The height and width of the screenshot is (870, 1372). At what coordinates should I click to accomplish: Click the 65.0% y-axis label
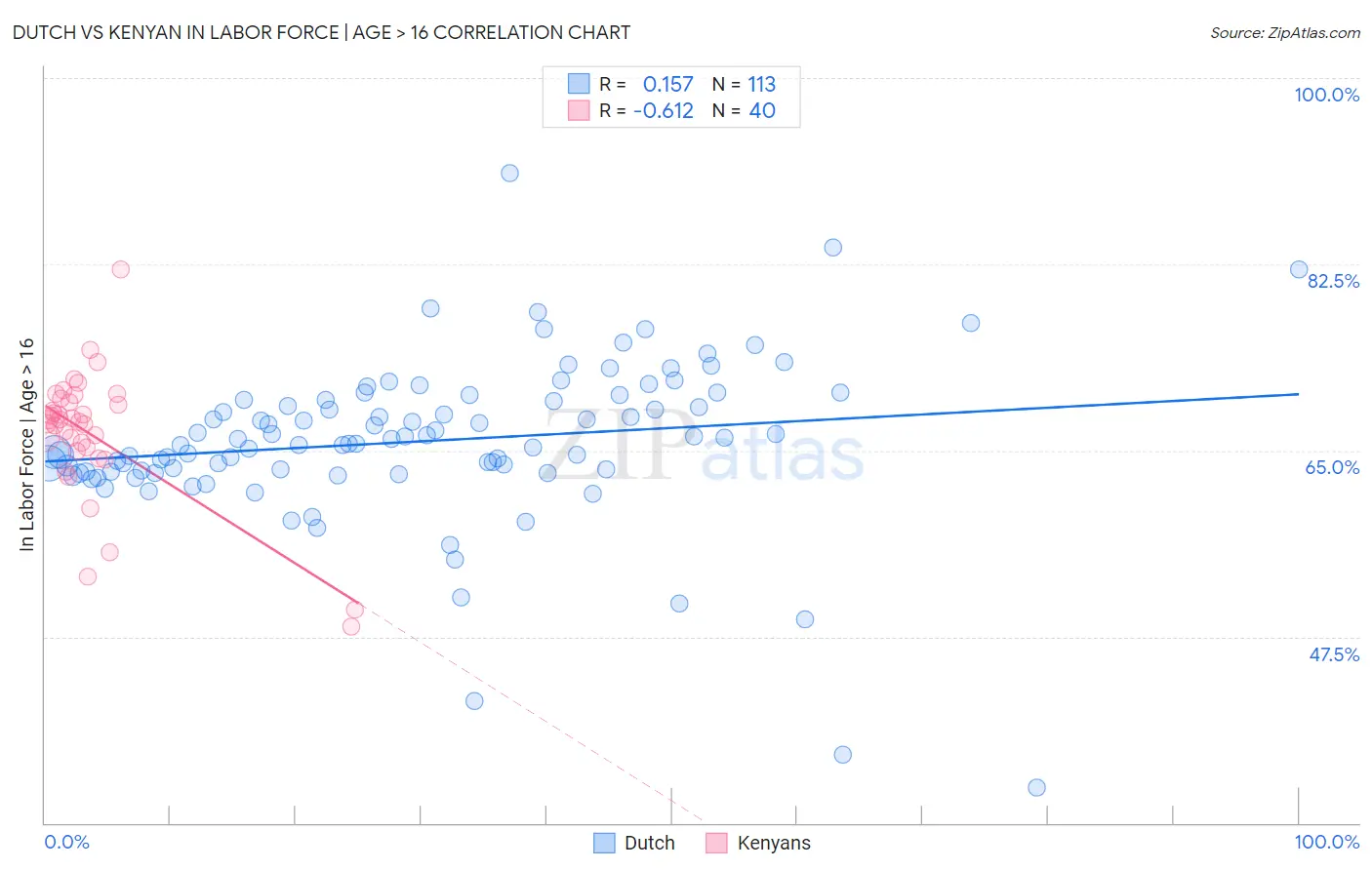point(1333,467)
